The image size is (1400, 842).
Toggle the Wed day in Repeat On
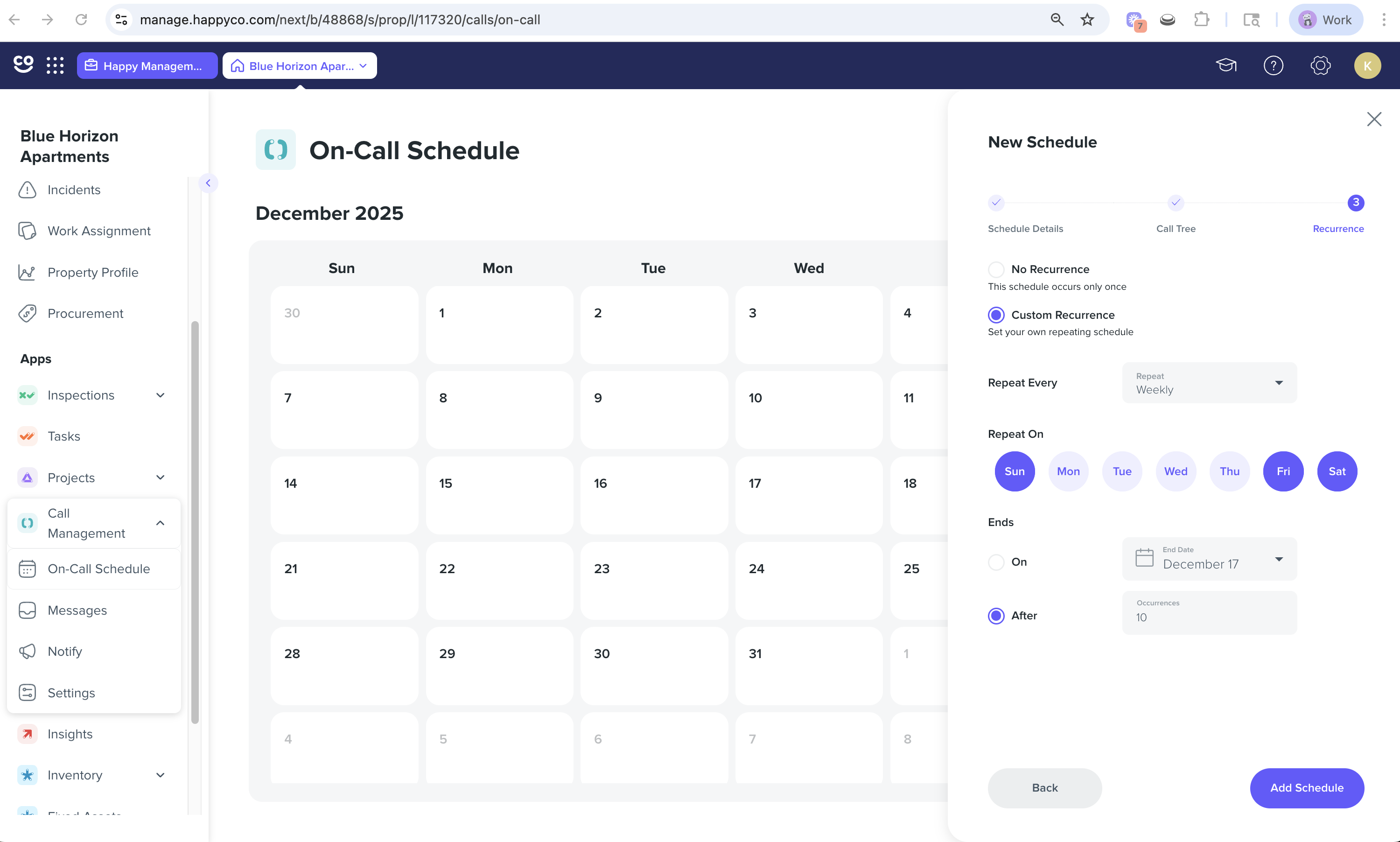click(x=1176, y=471)
